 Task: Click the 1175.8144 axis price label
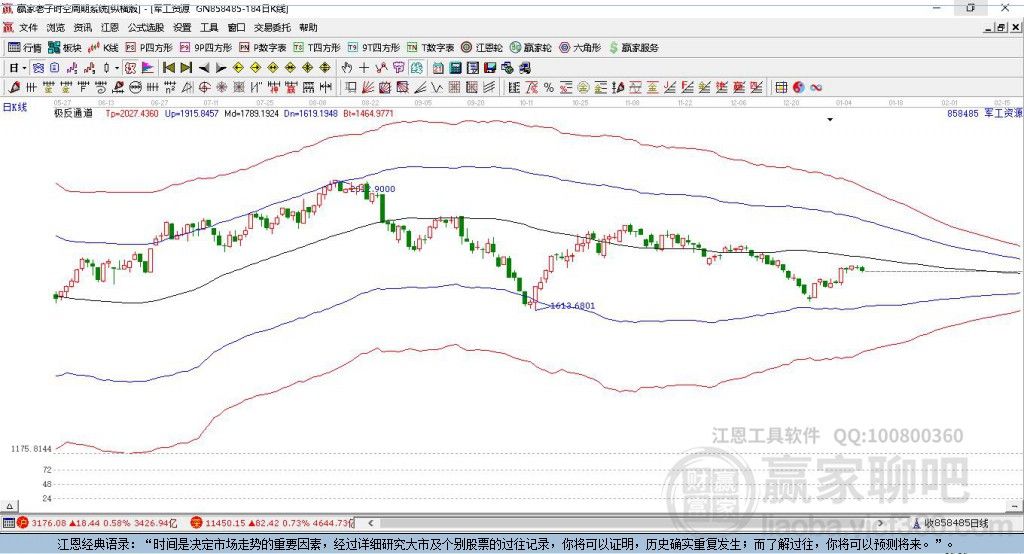point(31,449)
